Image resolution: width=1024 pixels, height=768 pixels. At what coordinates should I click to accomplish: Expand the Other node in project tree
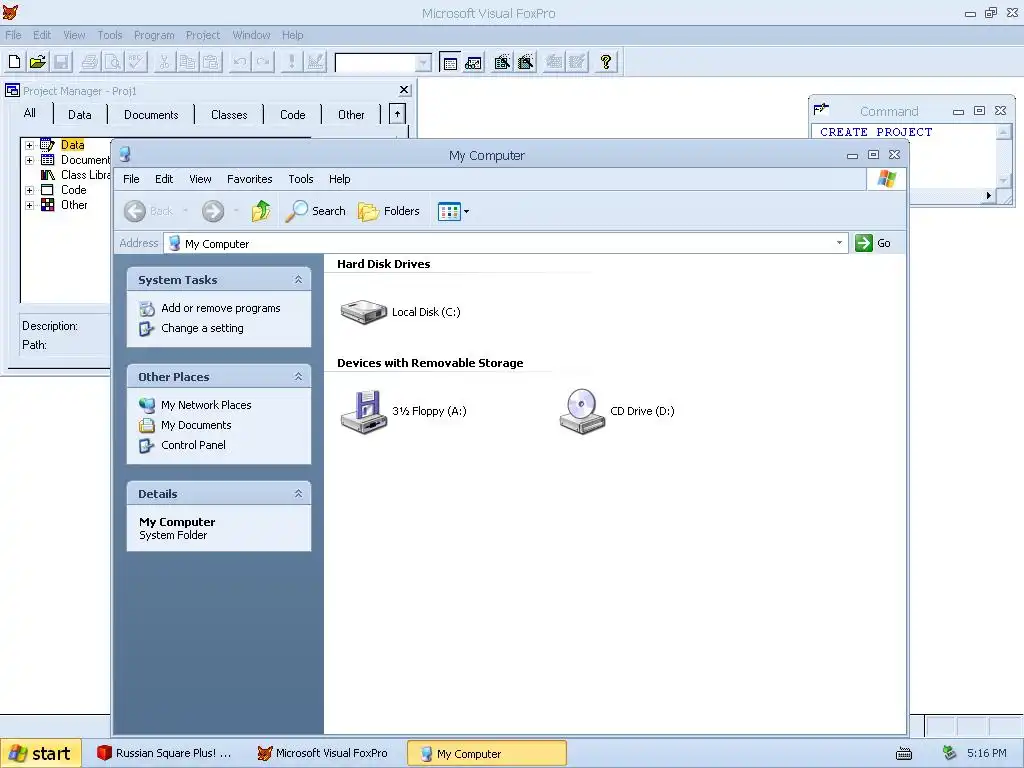pyautogui.click(x=29, y=205)
